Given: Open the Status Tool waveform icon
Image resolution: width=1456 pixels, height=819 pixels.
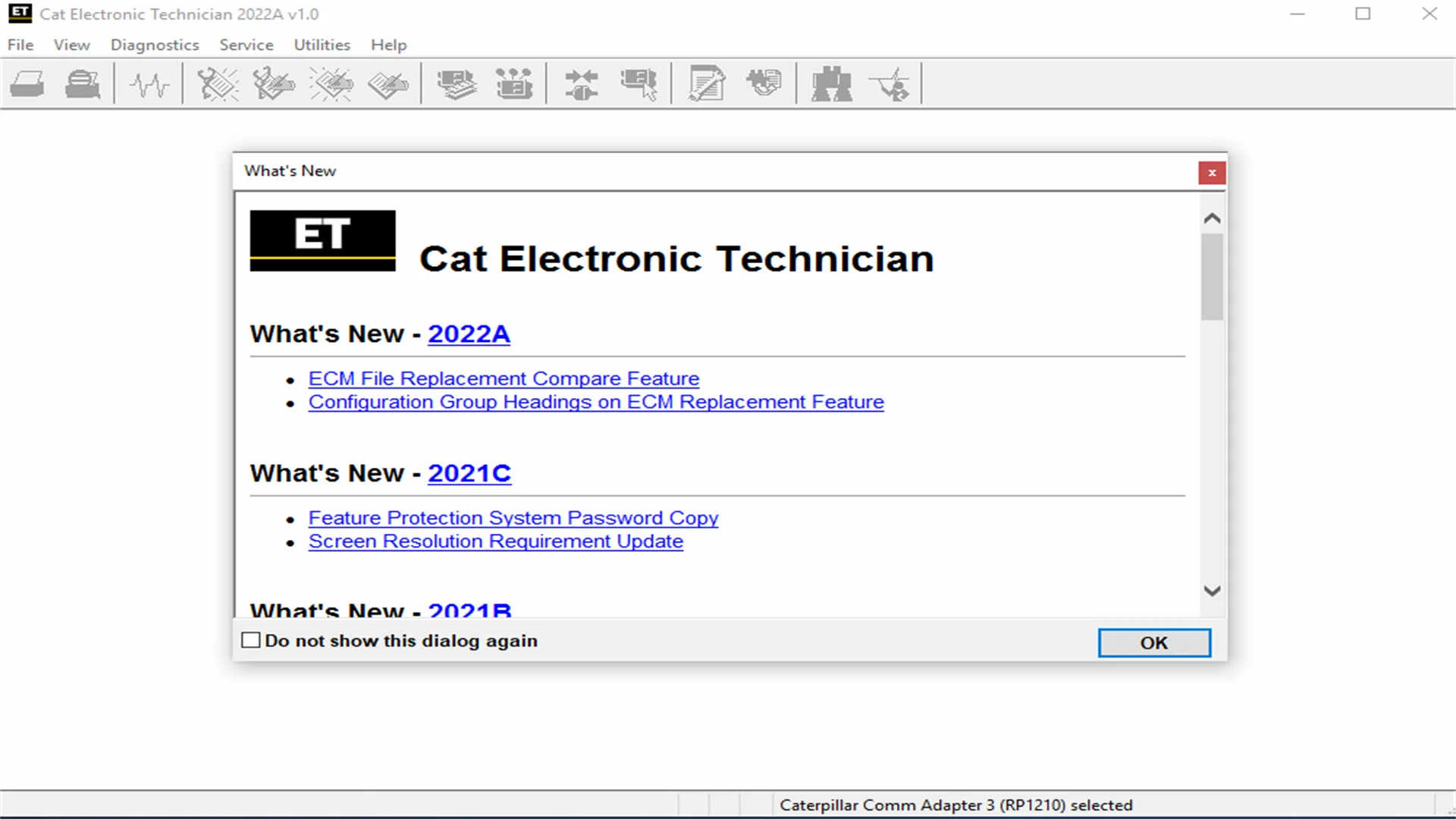Looking at the screenshot, I should coord(149,84).
